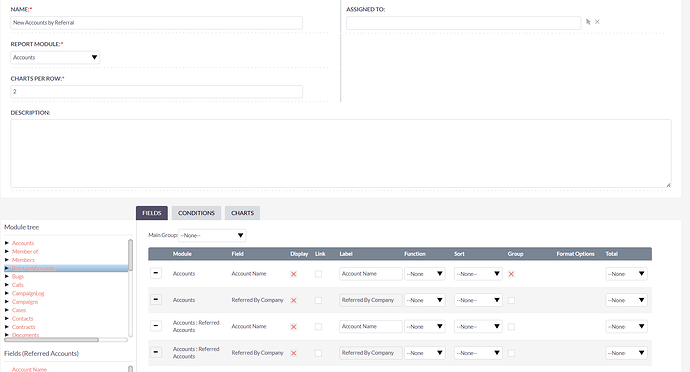This screenshot has height=372, width=690.
Task: Remove the Referred Accounts Account Name row
Action: point(156,326)
